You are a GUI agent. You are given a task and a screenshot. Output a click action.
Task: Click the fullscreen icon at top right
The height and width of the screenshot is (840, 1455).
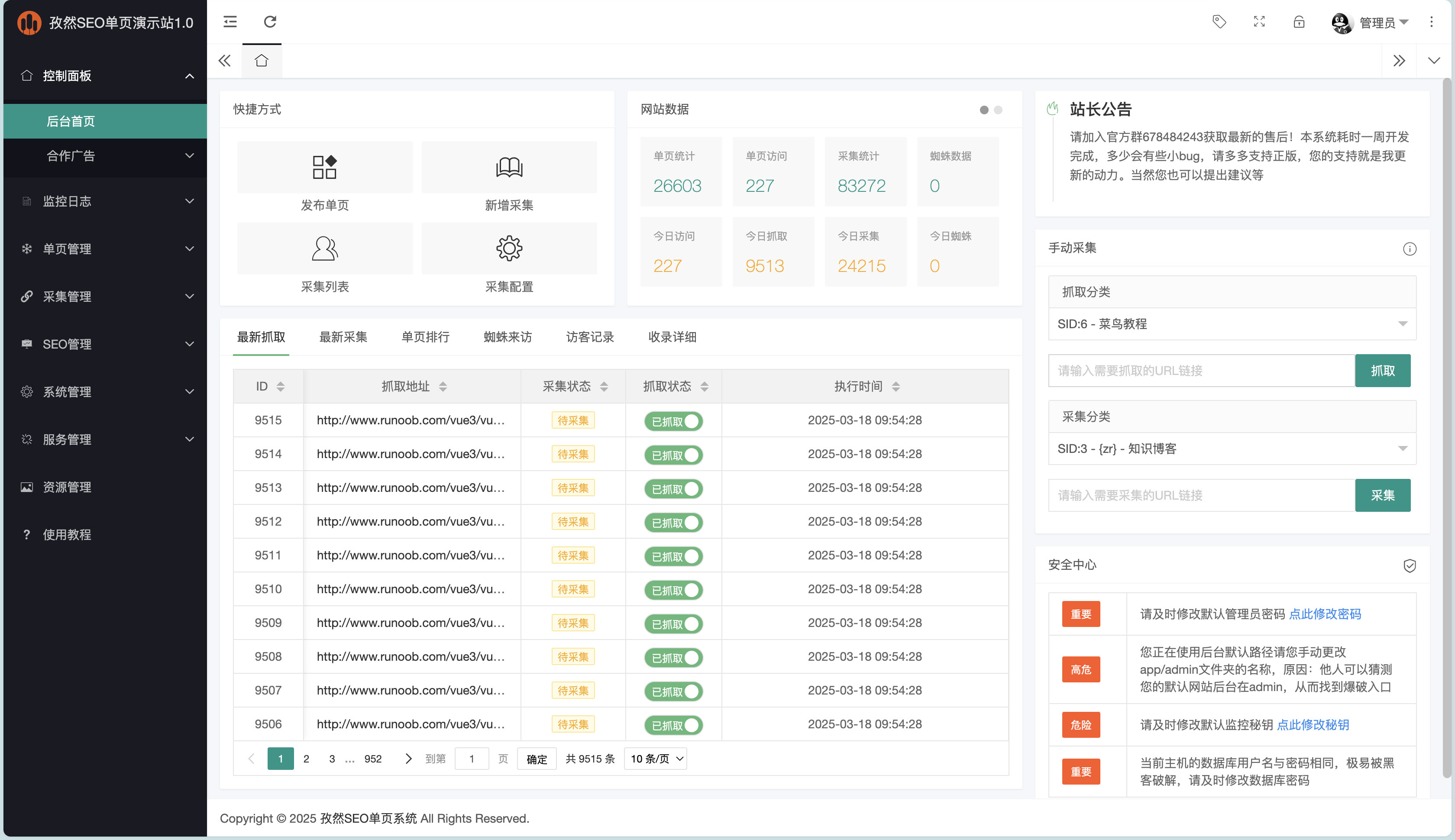(1259, 22)
